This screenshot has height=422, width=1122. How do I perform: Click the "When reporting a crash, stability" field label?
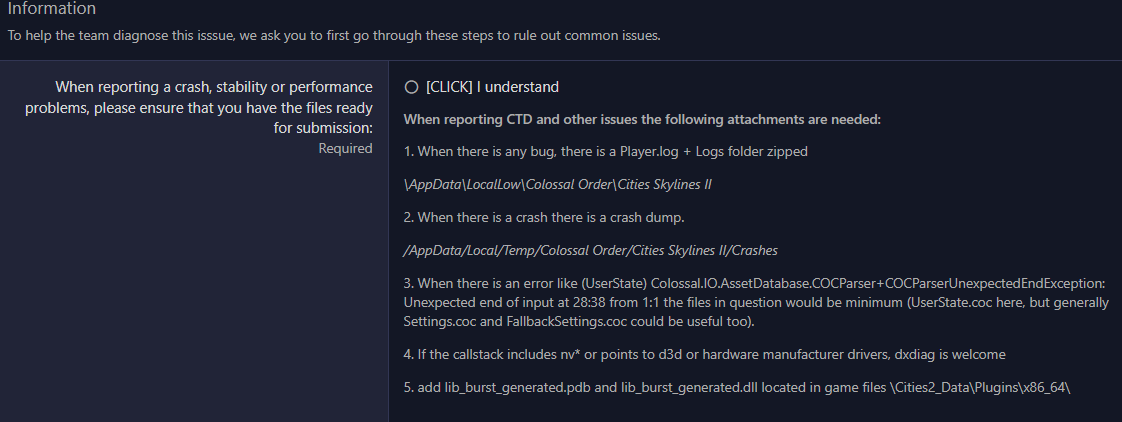point(214,87)
